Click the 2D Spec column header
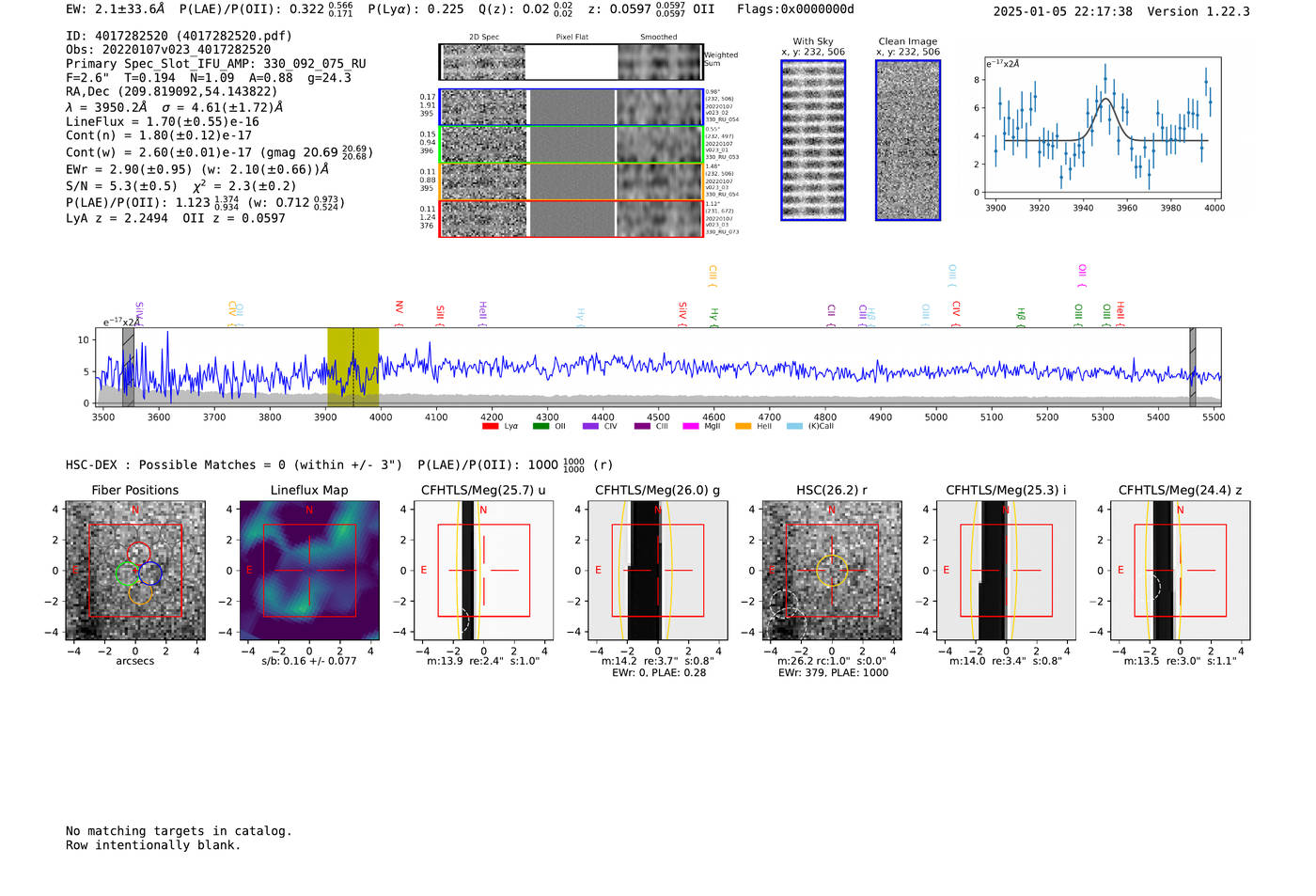Image resolution: width=1316 pixels, height=896 pixels. pos(484,38)
